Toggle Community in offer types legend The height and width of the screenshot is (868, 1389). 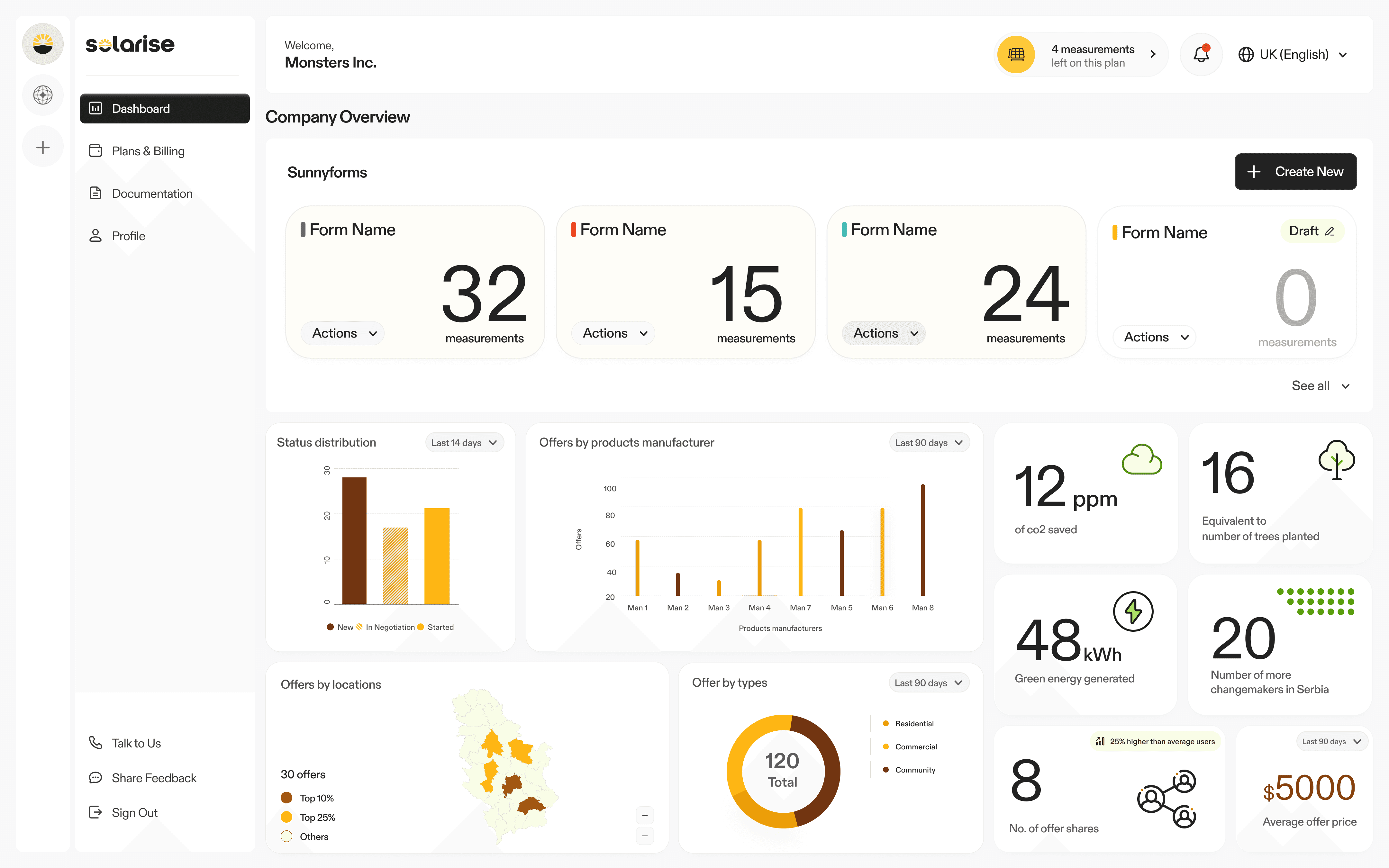tap(909, 770)
